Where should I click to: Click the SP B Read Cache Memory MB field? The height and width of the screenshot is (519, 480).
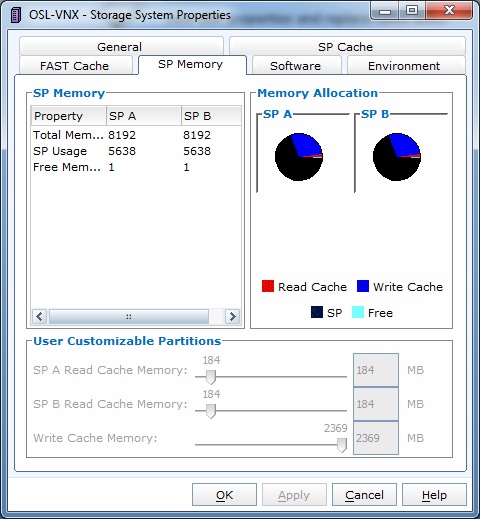click(376, 404)
